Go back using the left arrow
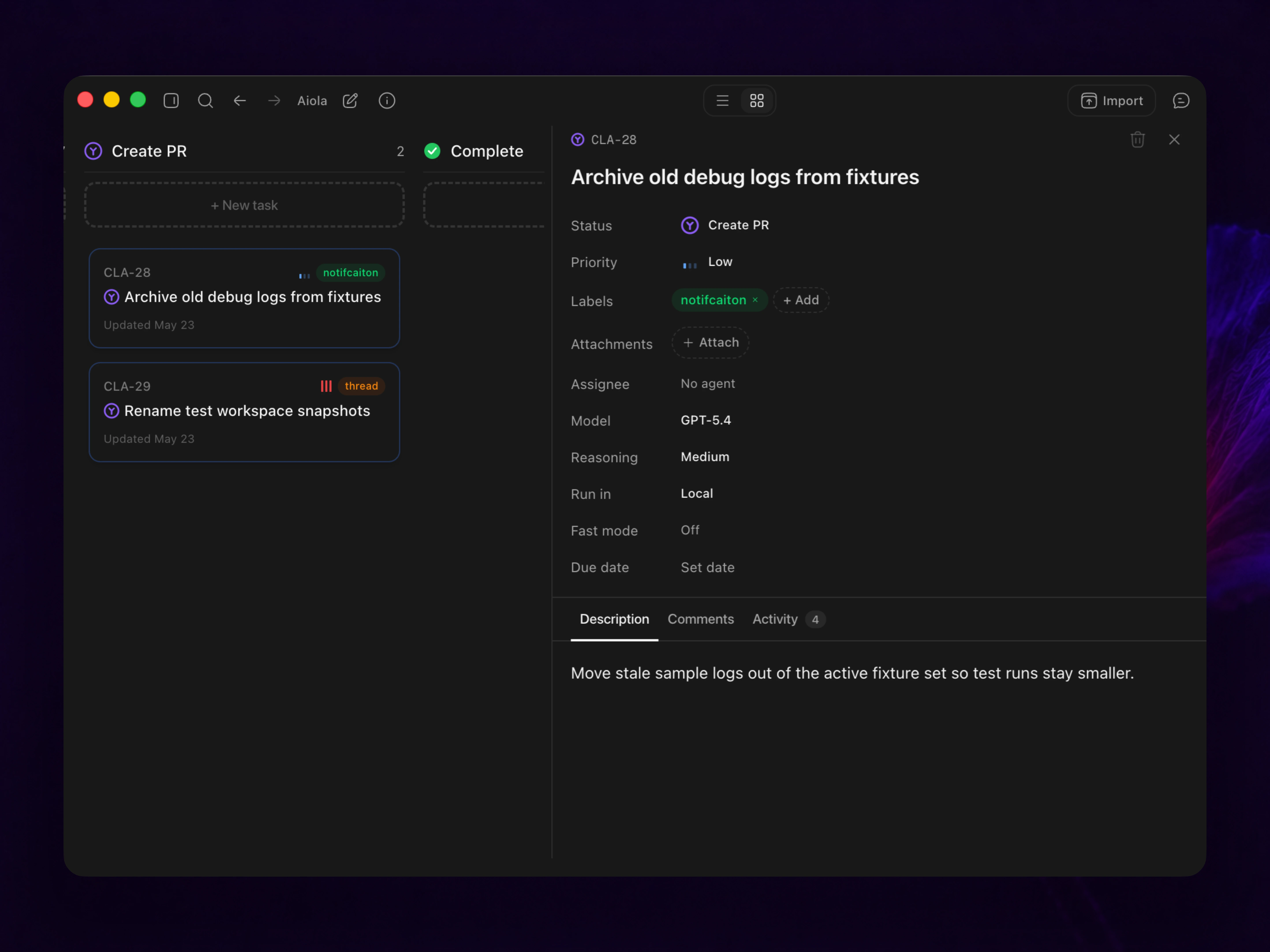Image resolution: width=1270 pixels, height=952 pixels. pos(240,101)
